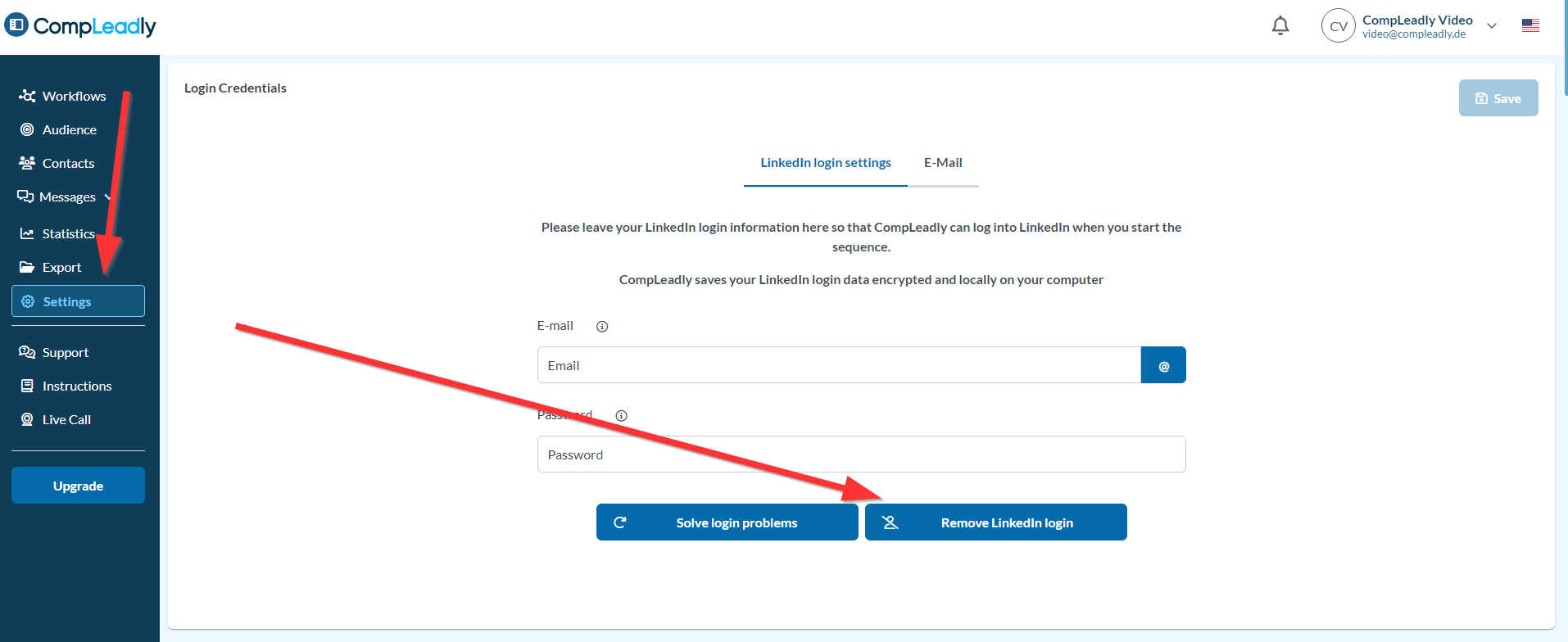Click the Save button
The image size is (1568, 642).
point(1498,98)
